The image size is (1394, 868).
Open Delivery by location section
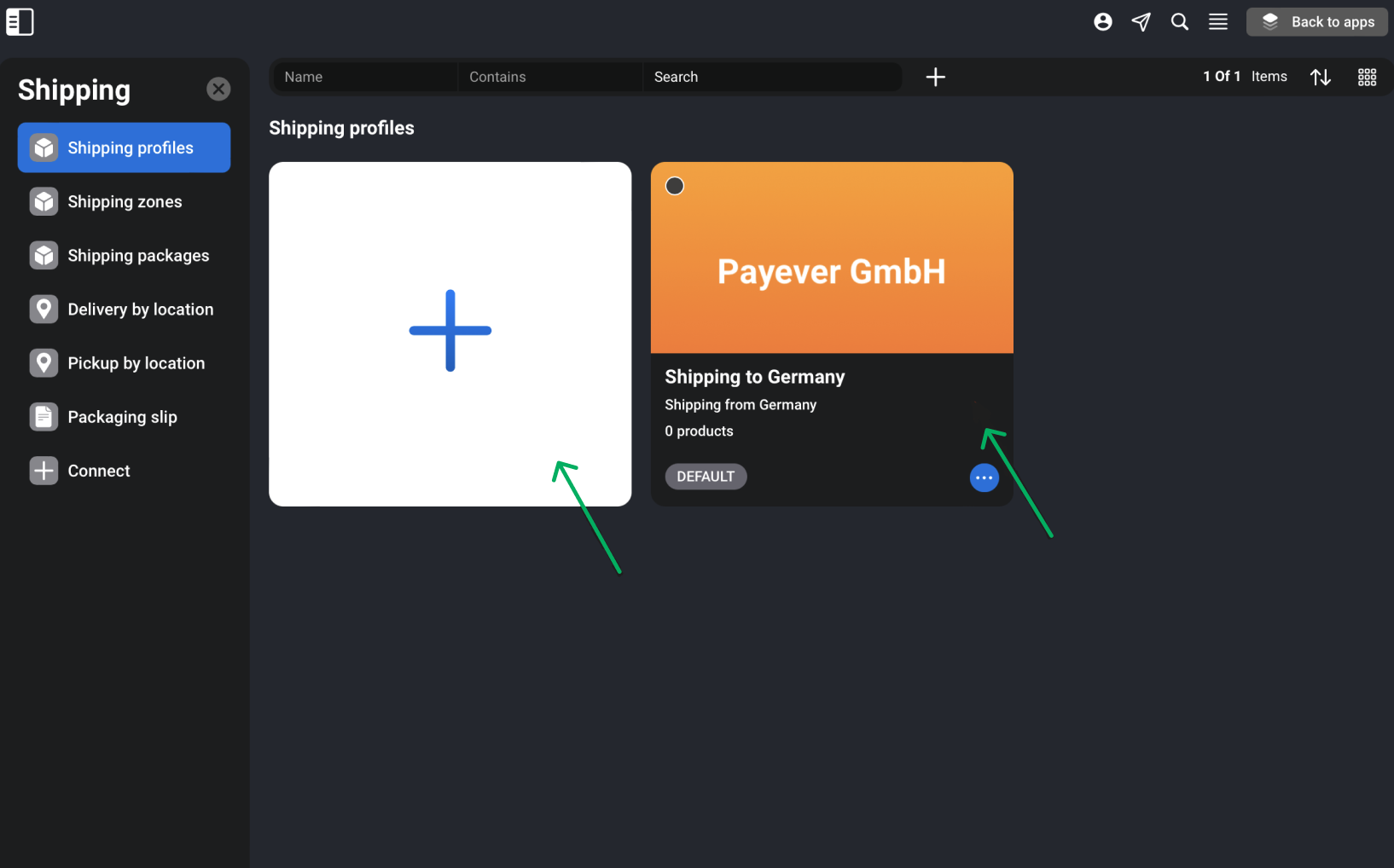pyautogui.click(x=124, y=309)
